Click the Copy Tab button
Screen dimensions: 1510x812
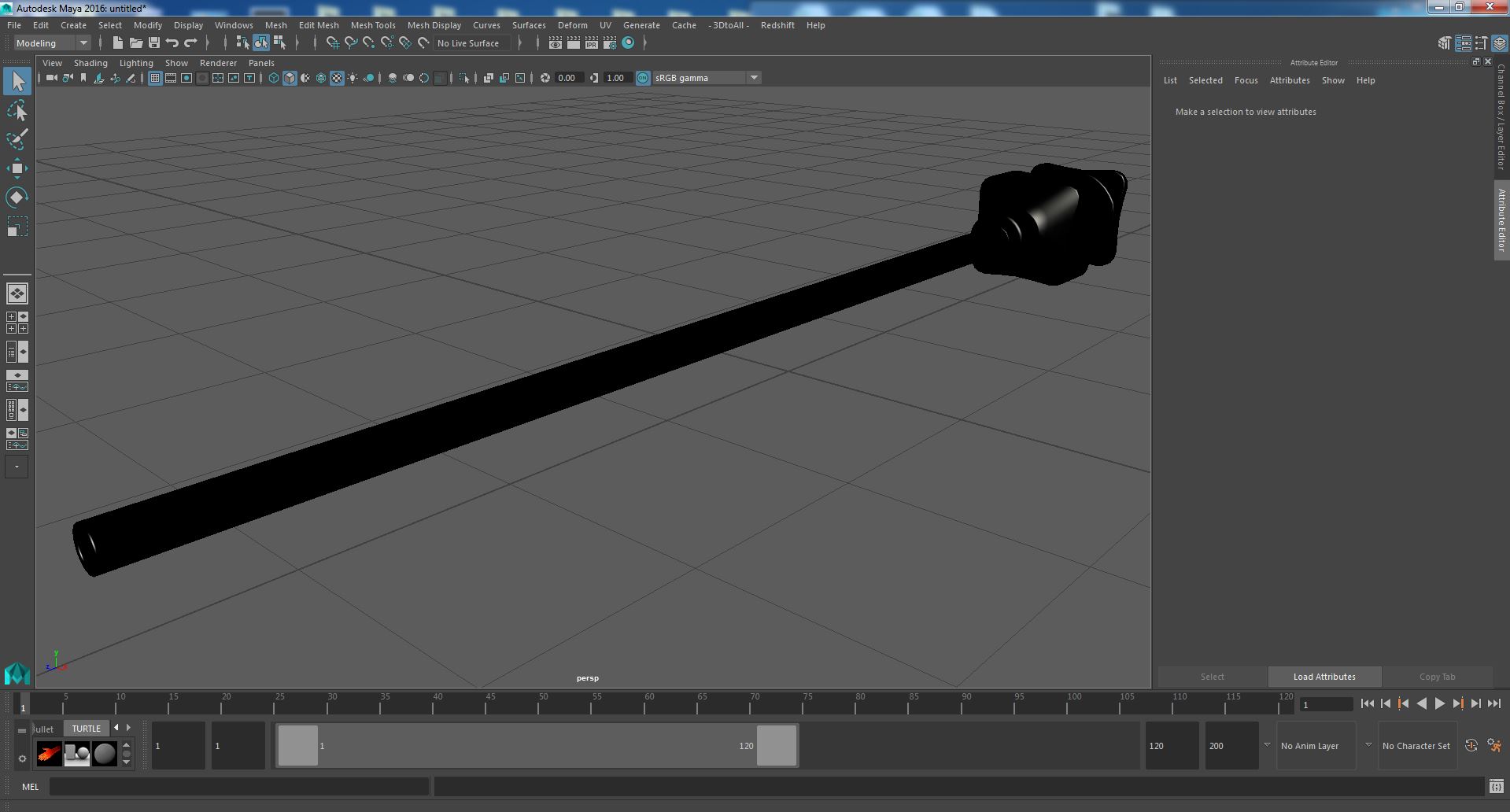pos(1437,677)
